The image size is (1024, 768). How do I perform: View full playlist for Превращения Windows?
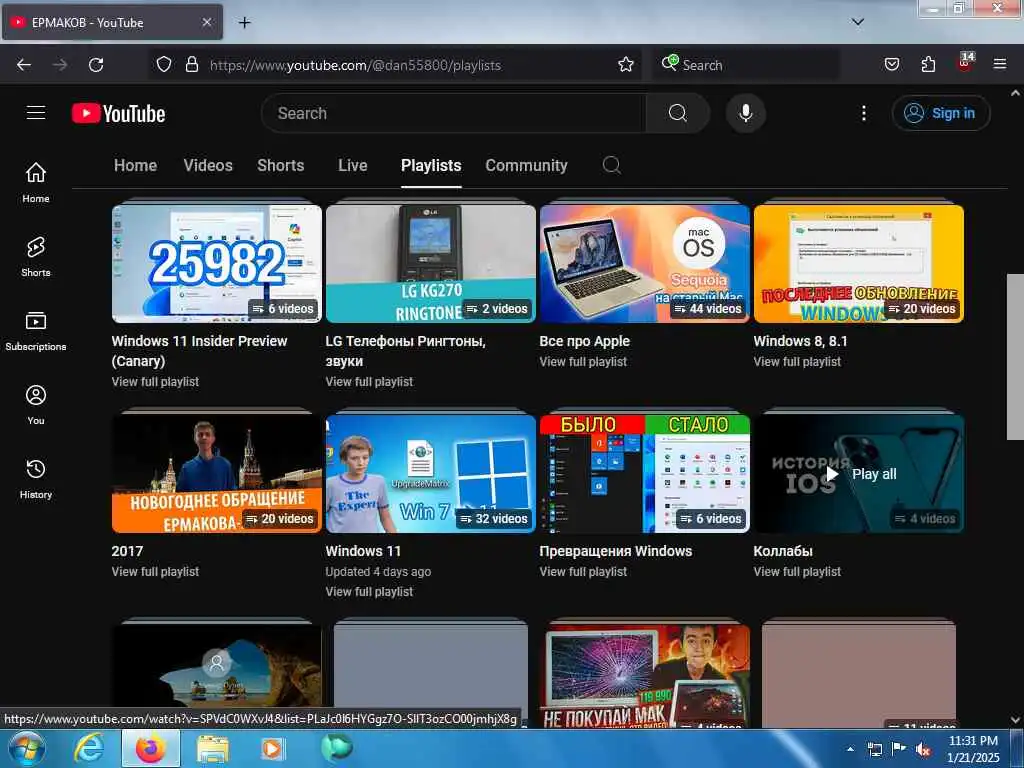tap(583, 571)
